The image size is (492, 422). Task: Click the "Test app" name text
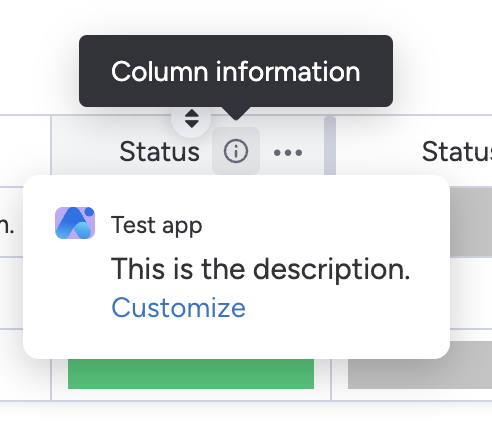click(157, 225)
